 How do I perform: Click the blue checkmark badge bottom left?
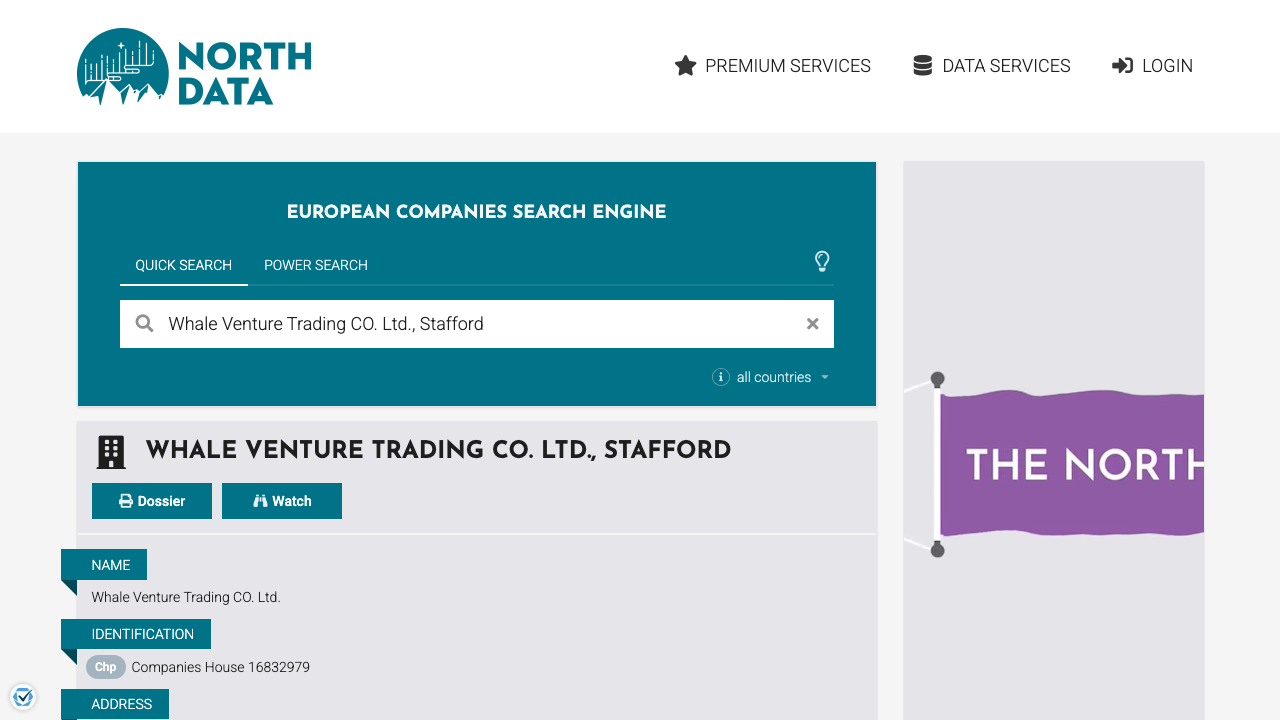(23, 696)
